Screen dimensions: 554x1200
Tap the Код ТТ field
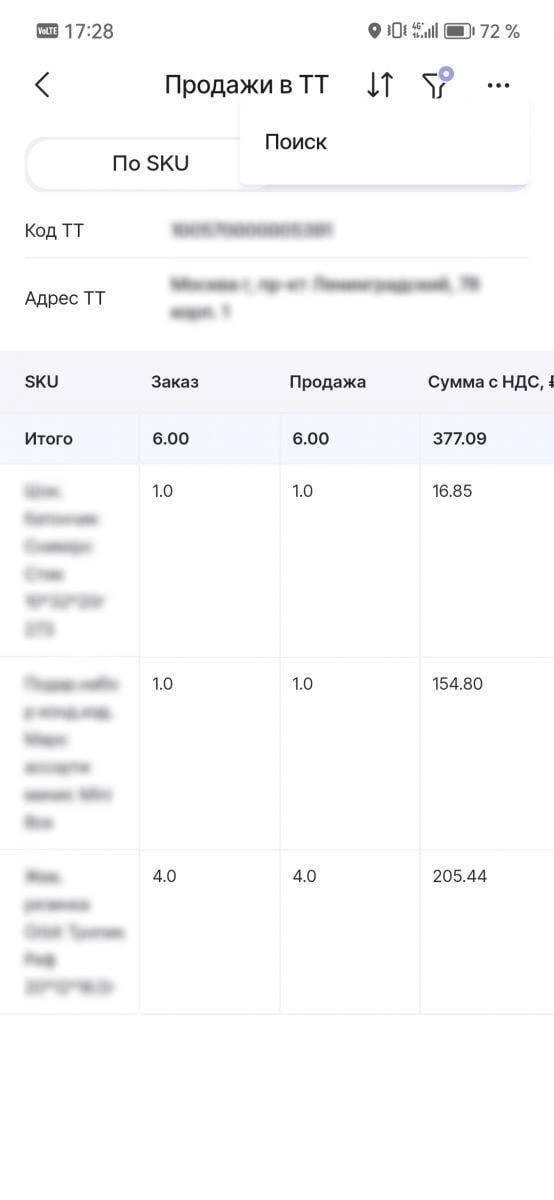277,231
